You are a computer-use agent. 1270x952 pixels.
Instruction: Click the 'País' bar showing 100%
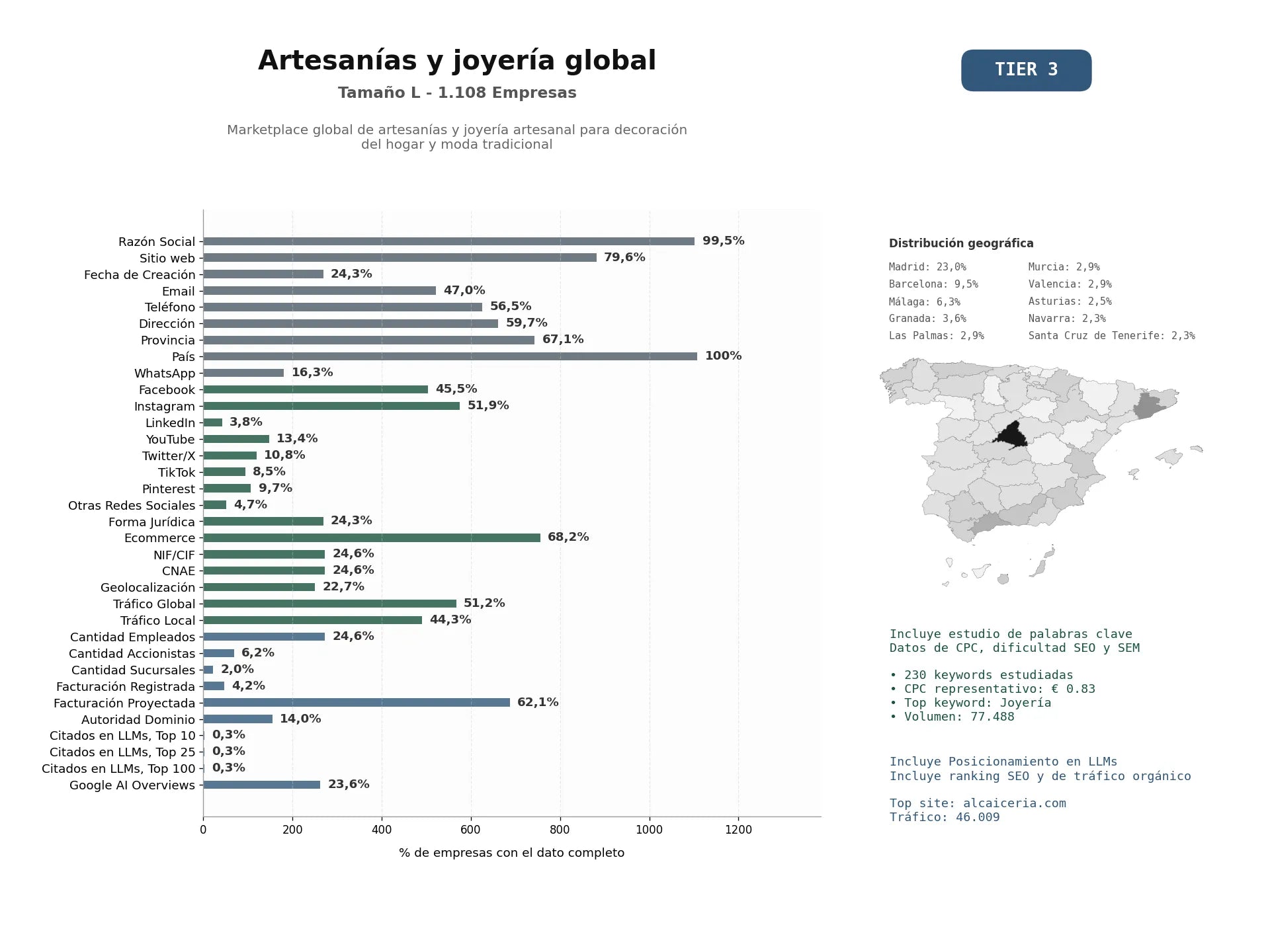450,356
